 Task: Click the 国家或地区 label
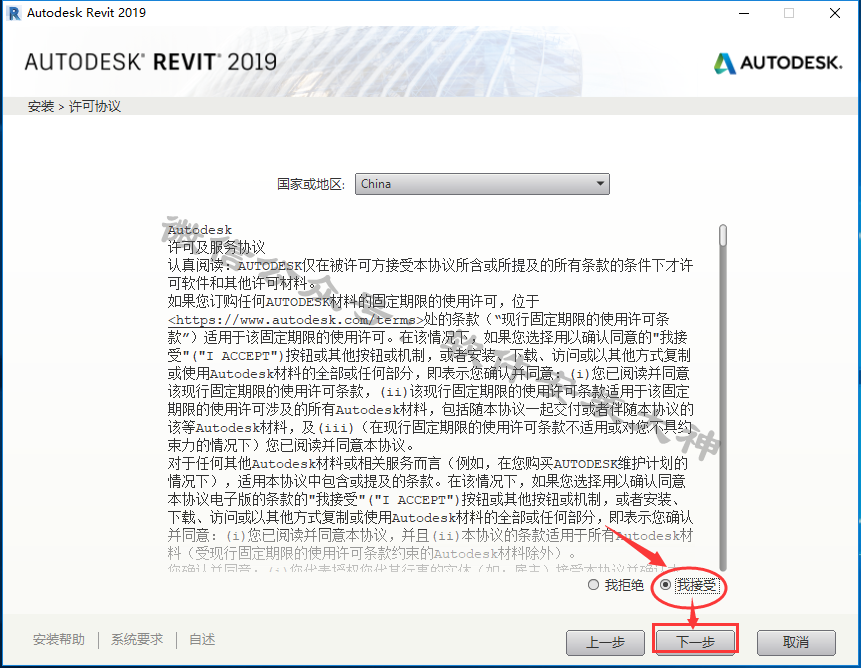click(x=311, y=184)
